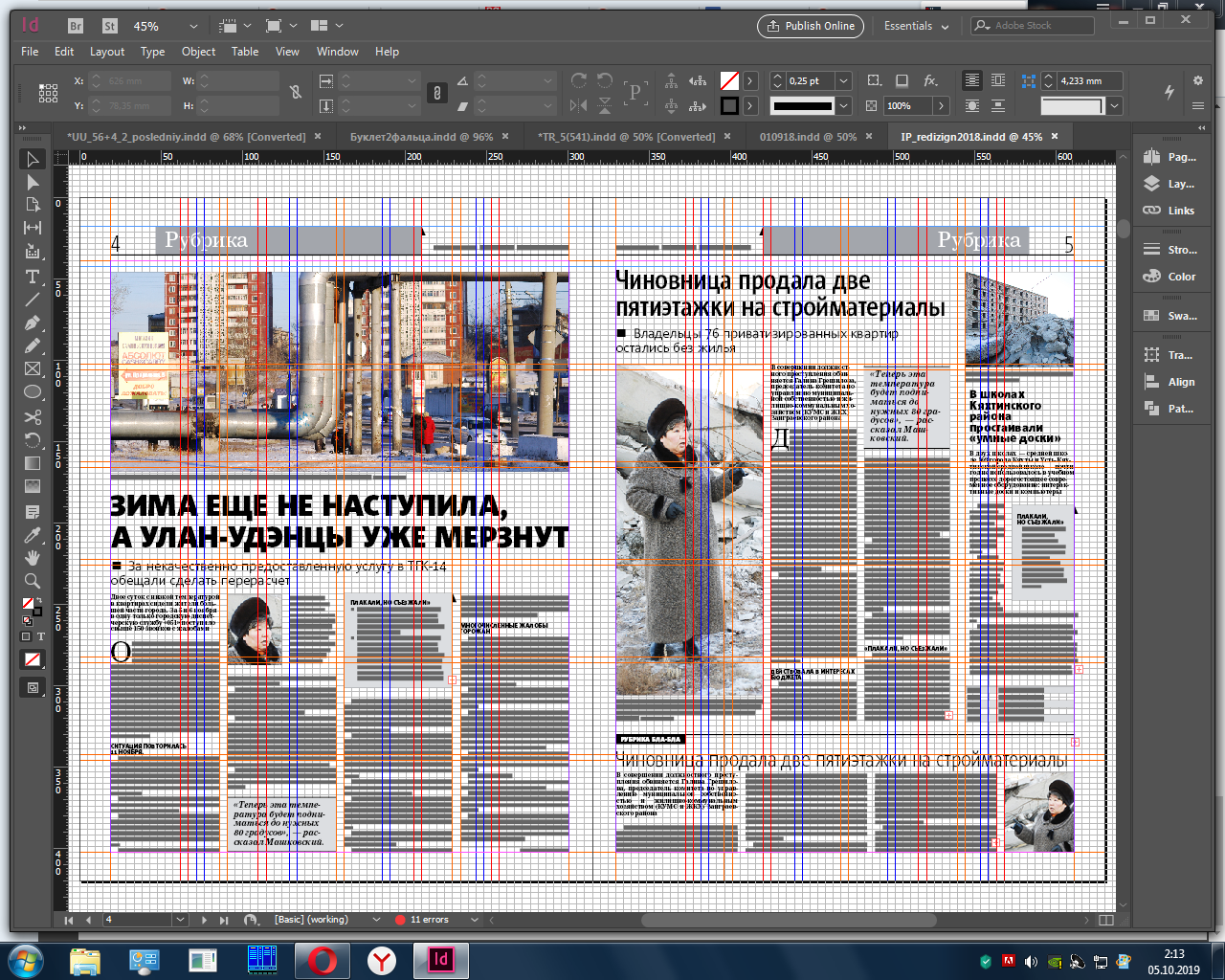Open the Layout menu
The image size is (1225, 980).
click(x=107, y=52)
